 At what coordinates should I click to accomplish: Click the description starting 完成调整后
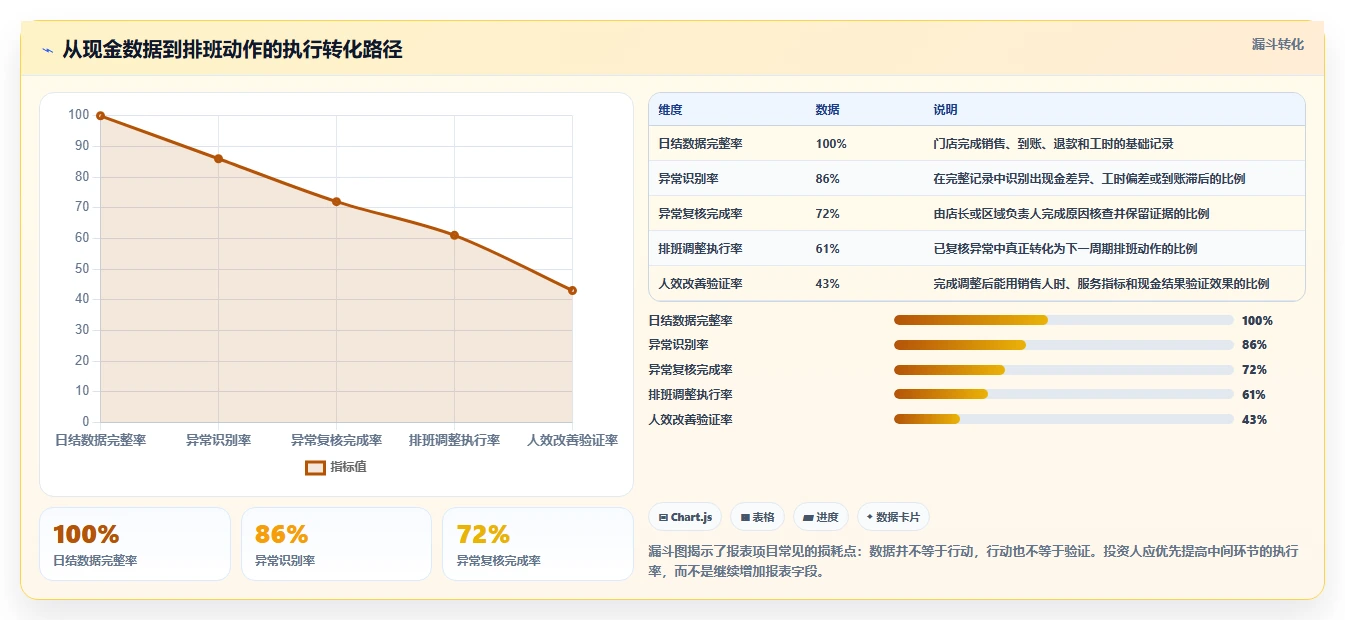coord(1101,284)
